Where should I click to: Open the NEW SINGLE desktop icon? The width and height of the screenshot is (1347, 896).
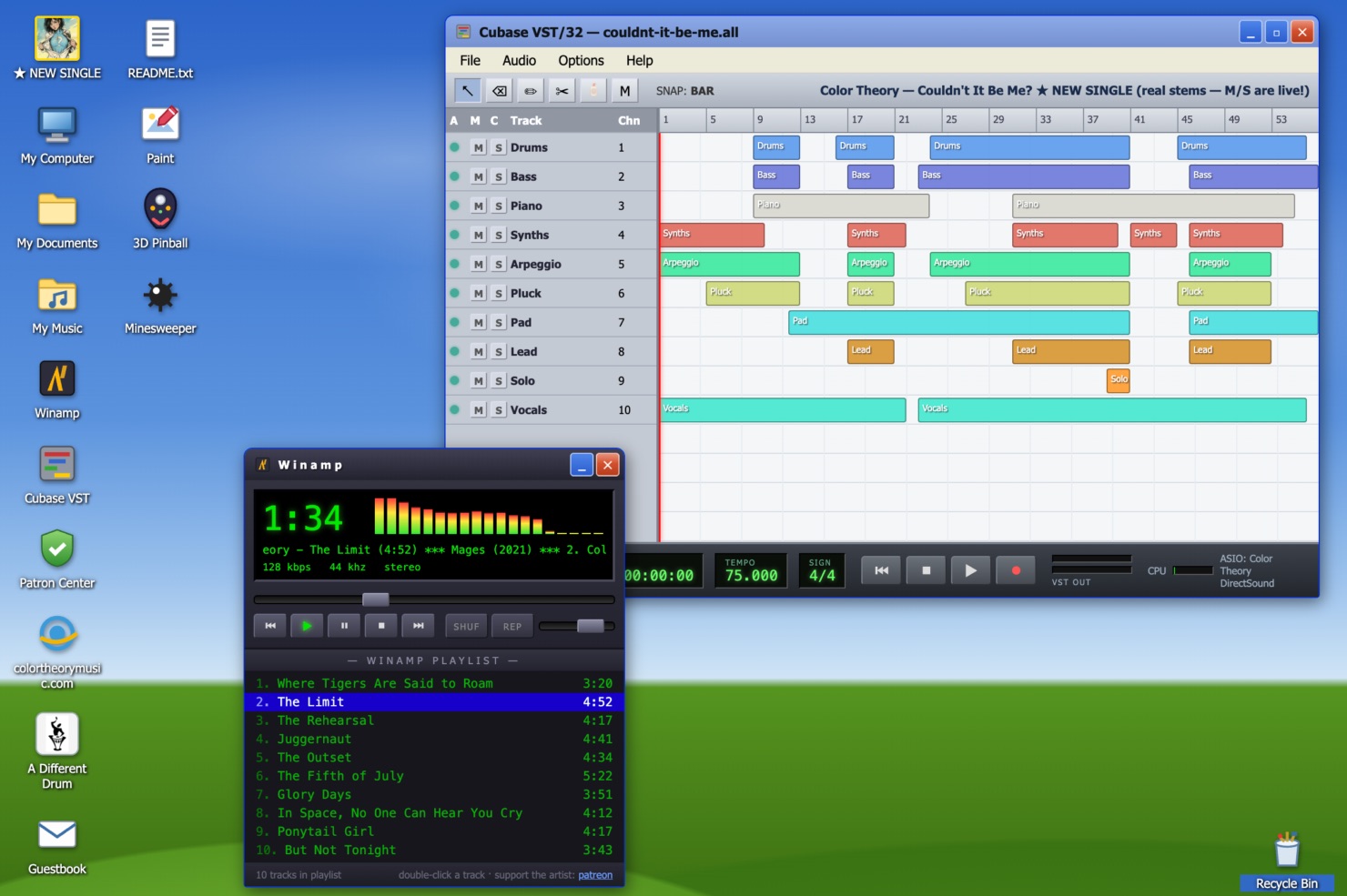(57, 48)
